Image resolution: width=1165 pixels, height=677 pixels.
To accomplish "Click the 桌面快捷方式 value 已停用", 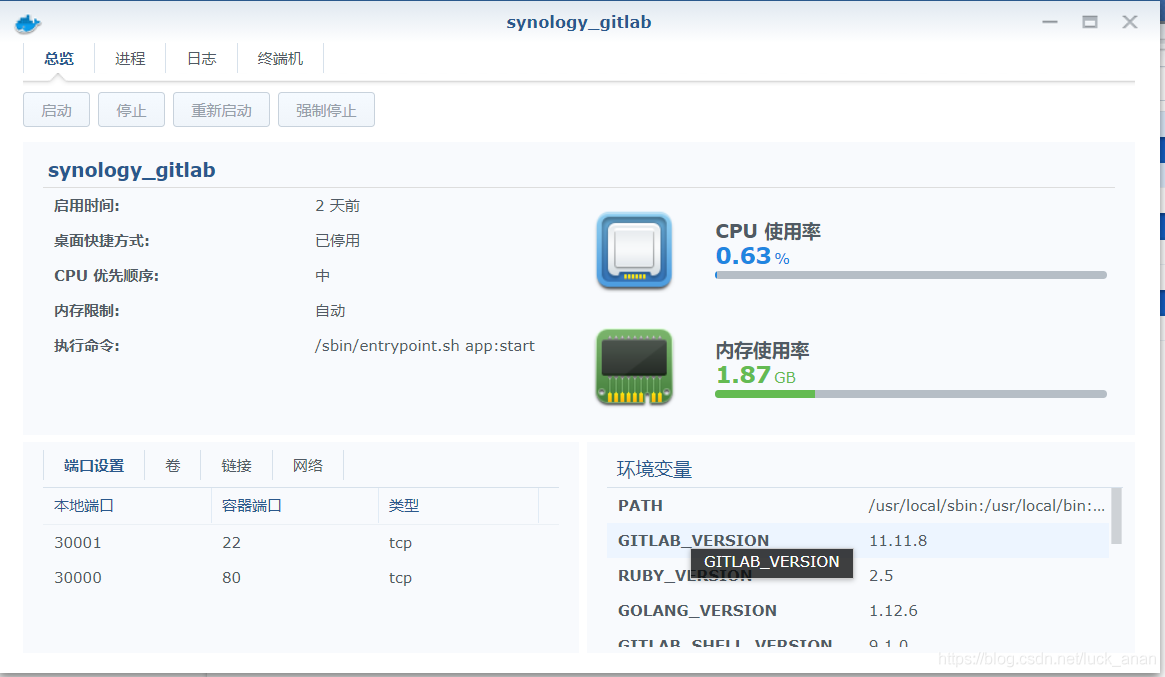I will coord(337,241).
